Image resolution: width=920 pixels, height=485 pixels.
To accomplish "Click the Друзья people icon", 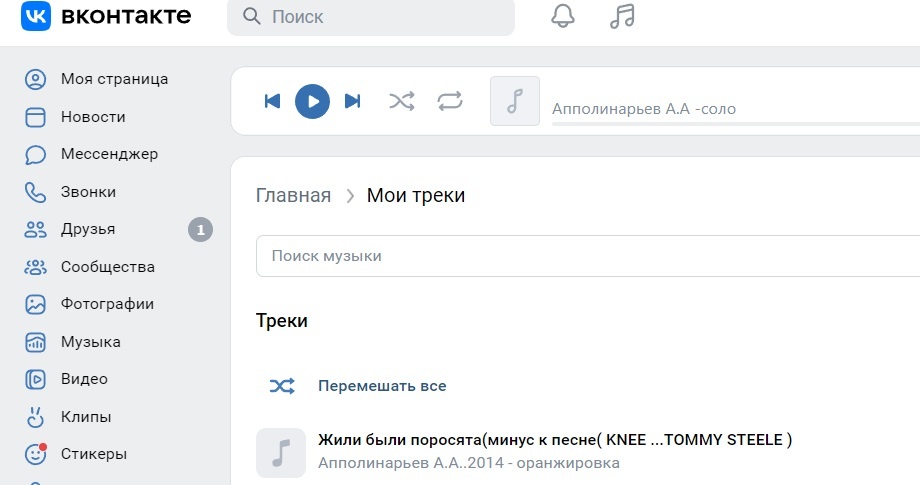I will point(35,229).
